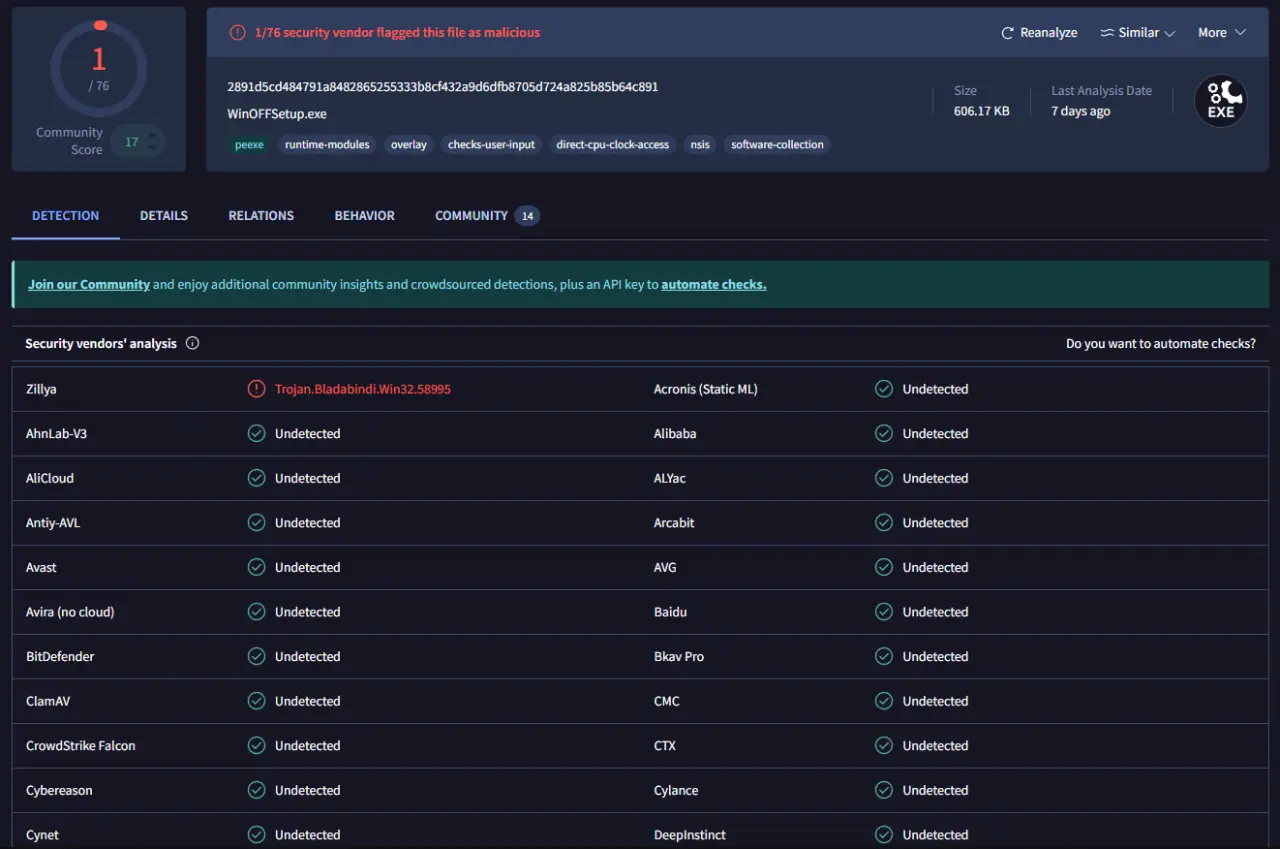
Task: Open the Community tab with 14 comments
Action: 487,215
